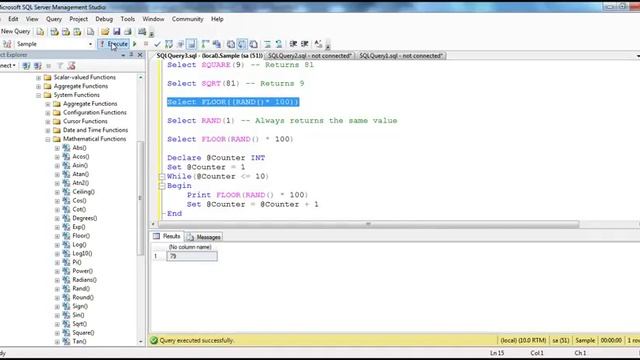Image resolution: width=640 pixels, height=360 pixels.
Task: Open the Object Explorer window position dropdown
Action: coord(123,55)
